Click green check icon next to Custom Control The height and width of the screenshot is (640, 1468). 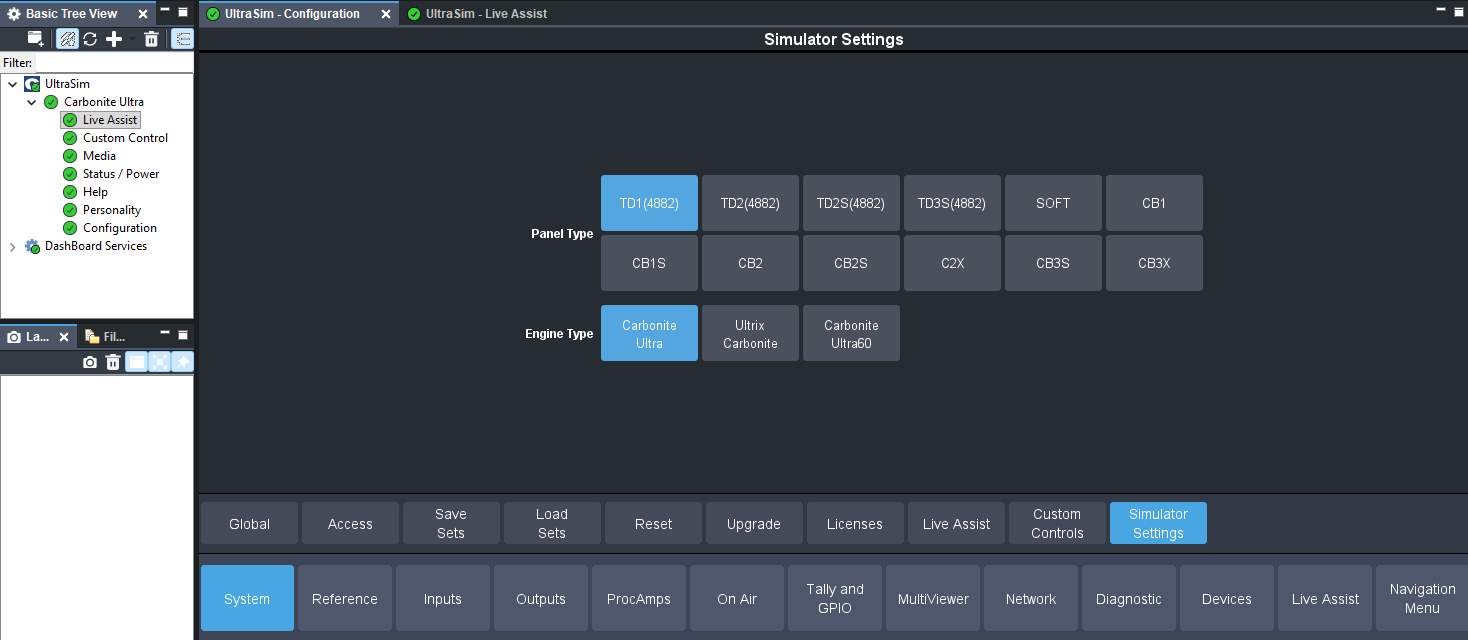click(70, 138)
